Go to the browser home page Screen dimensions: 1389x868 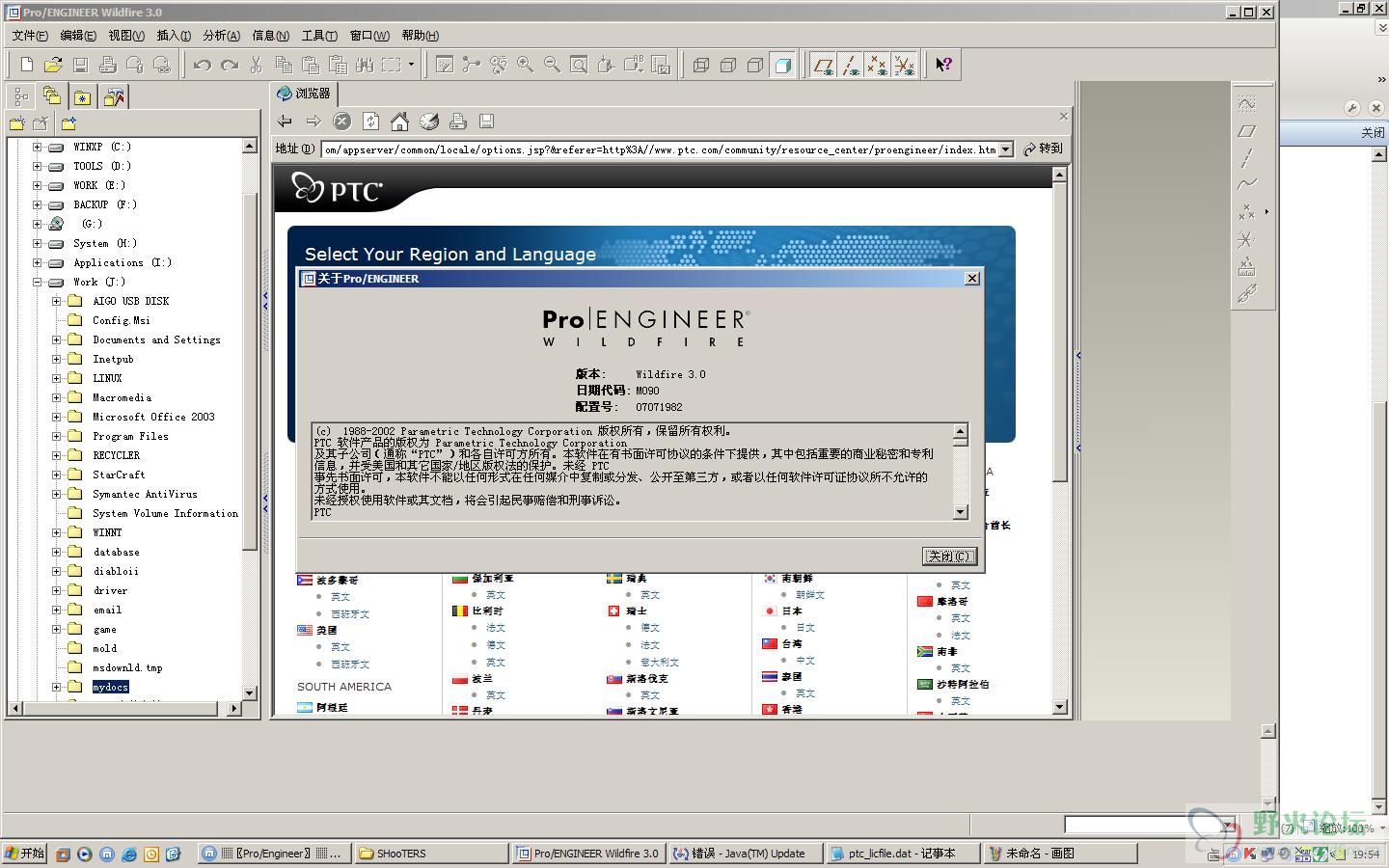400,121
